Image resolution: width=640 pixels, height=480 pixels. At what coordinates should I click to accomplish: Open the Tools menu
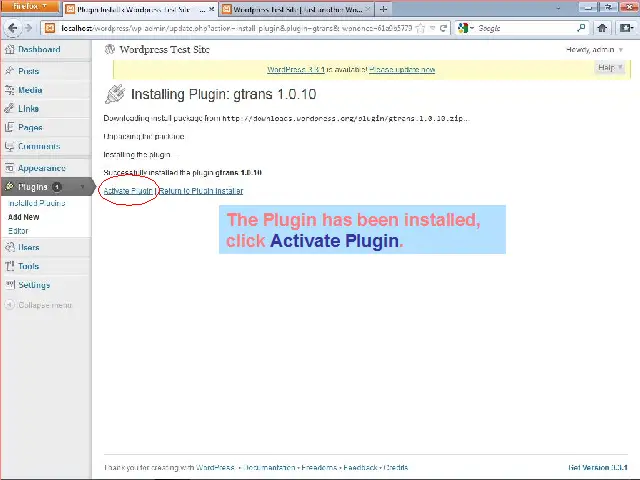[29, 266]
